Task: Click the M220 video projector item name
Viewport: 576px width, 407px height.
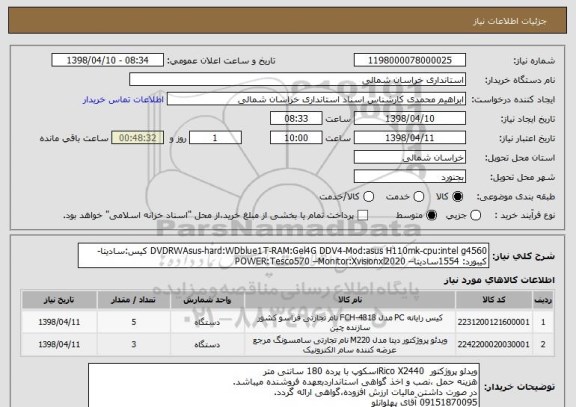Action: click(350, 345)
